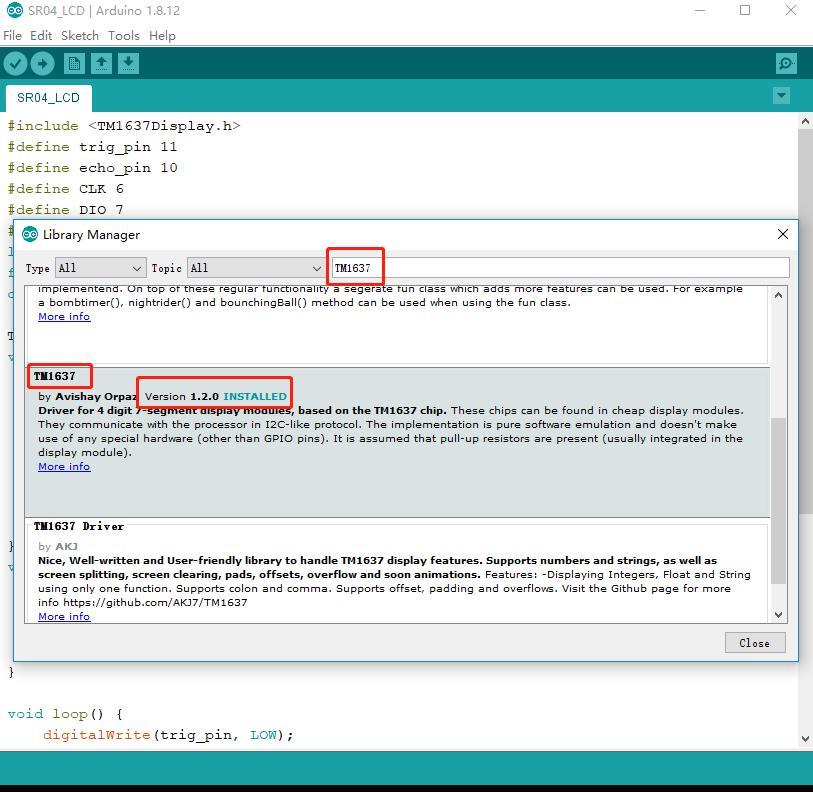Click the Version 1.2.0 text
The width and height of the screenshot is (813, 792).
coord(181,396)
